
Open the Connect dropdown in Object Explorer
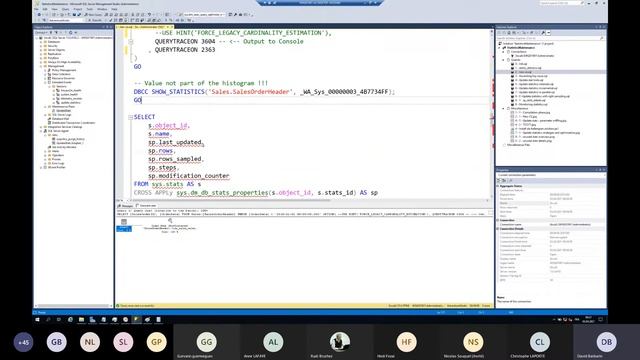[x=41, y=32]
